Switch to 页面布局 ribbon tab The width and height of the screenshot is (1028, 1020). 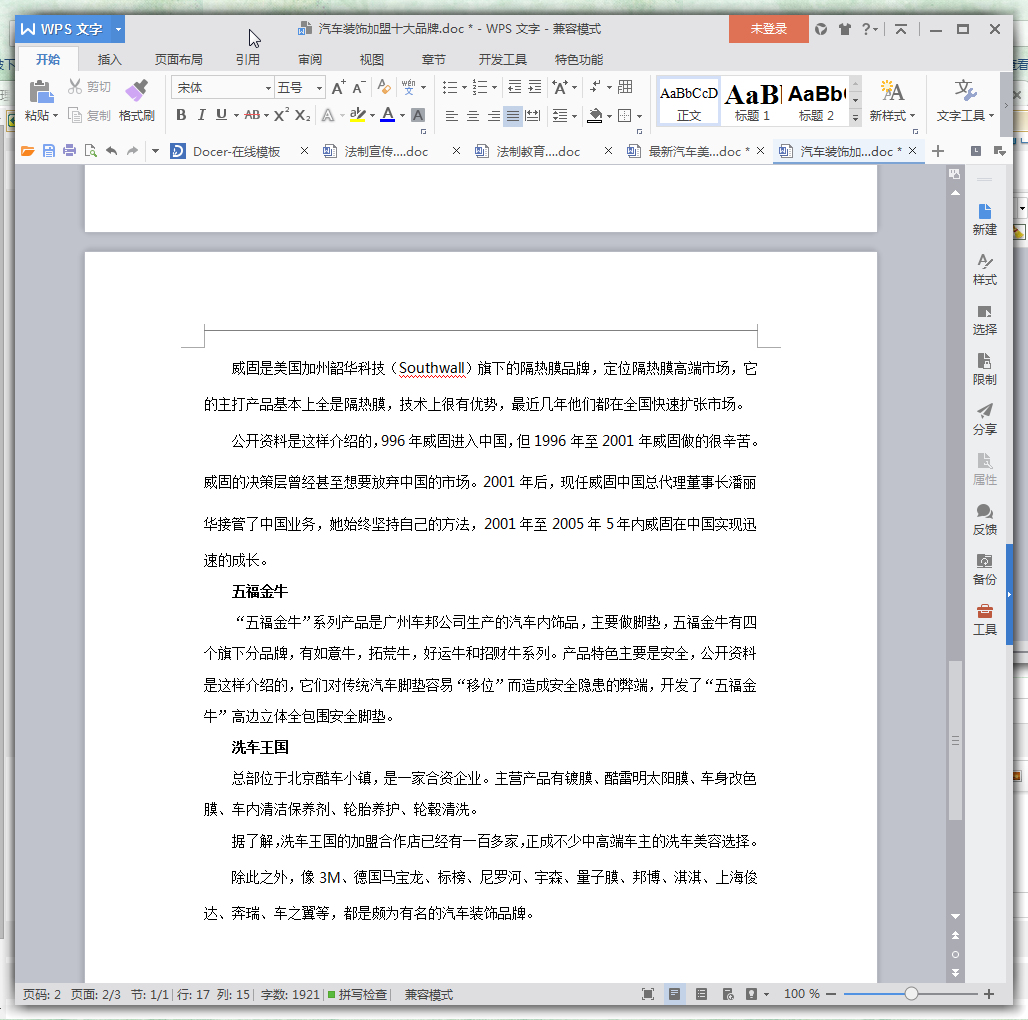[x=178, y=60]
